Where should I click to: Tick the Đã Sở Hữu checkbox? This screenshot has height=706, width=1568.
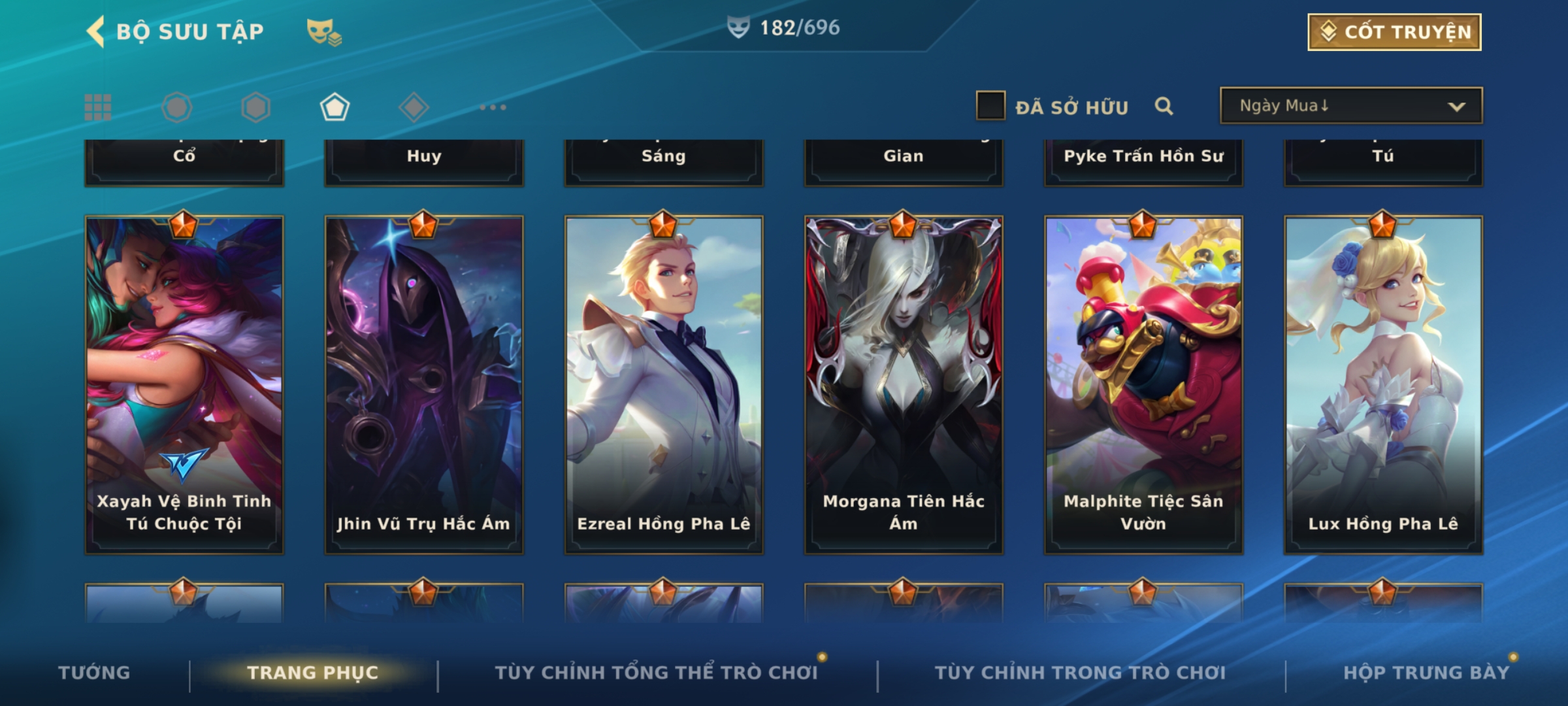[990, 106]
